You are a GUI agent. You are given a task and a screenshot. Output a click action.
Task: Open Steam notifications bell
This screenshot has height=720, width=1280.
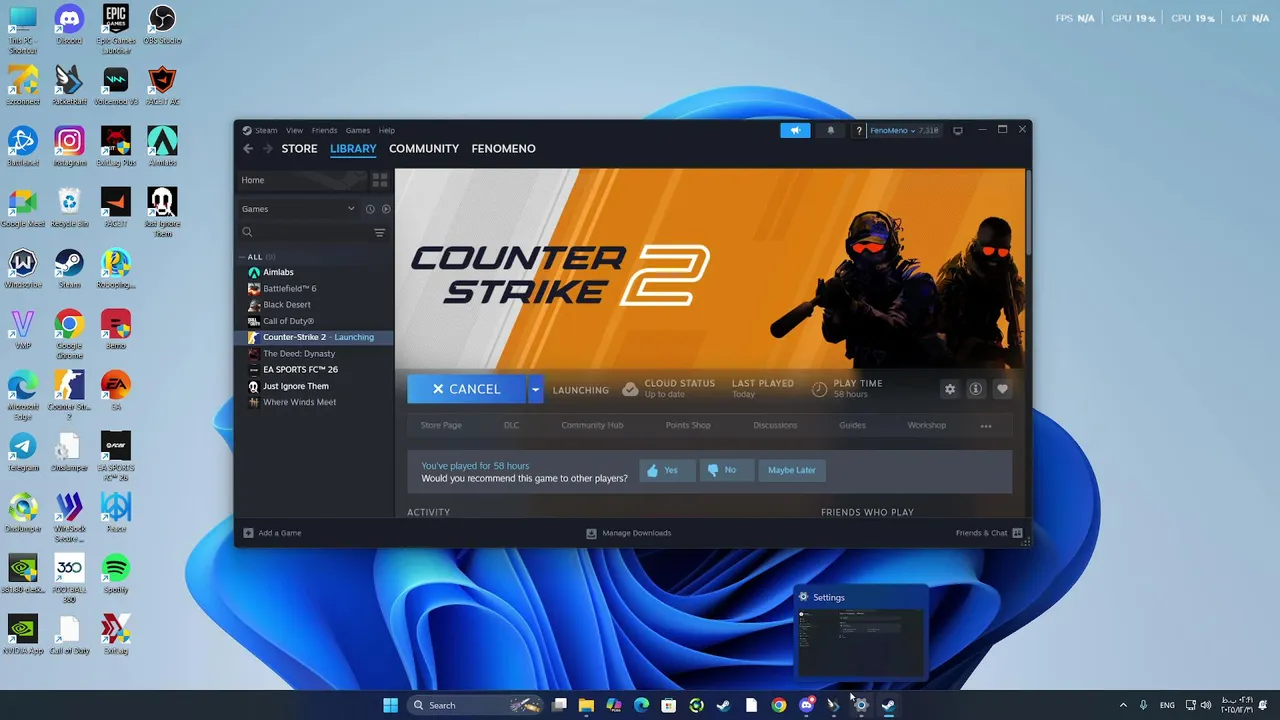(830, 130)
